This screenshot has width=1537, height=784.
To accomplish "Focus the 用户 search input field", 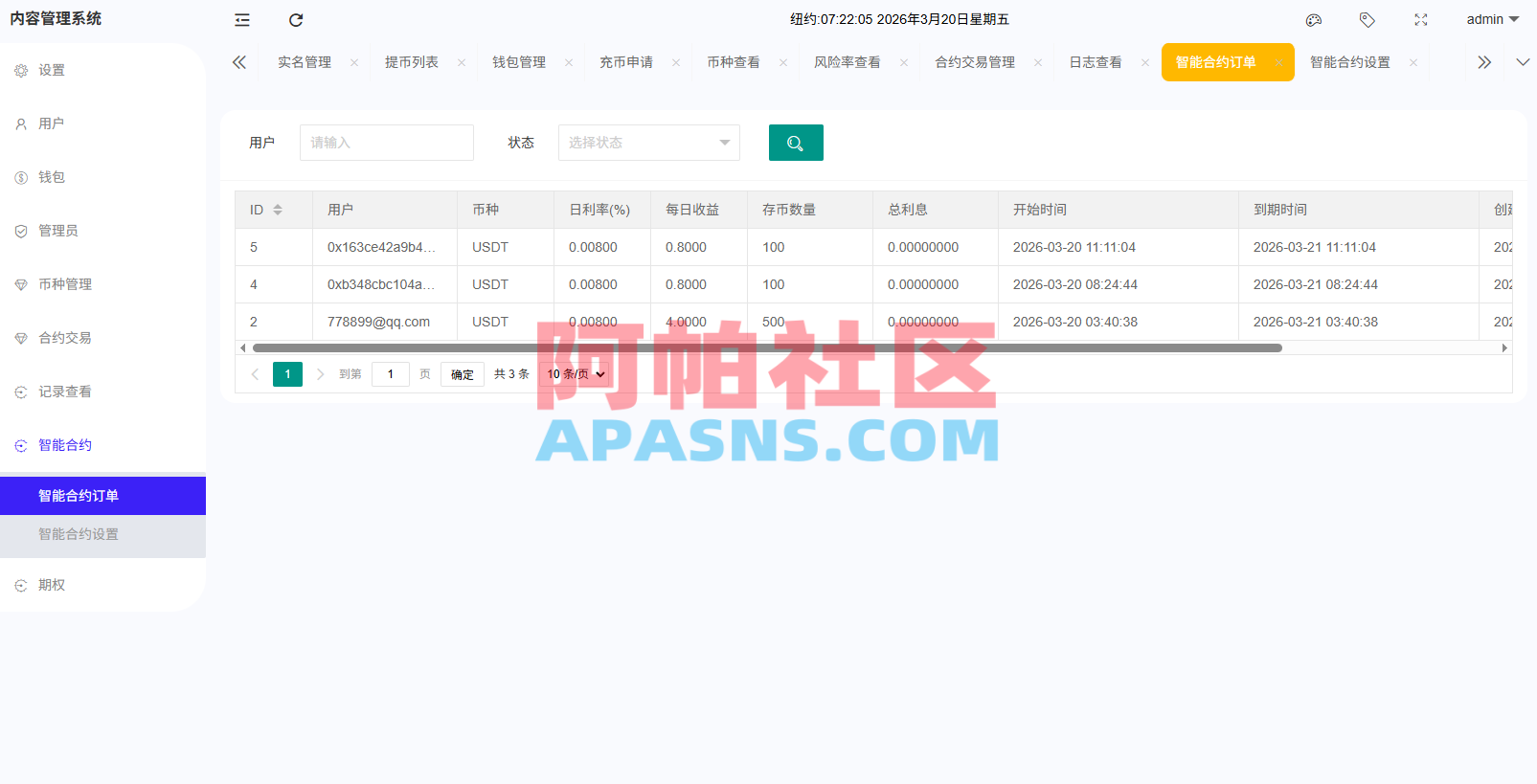I will (x=387, y=143).
